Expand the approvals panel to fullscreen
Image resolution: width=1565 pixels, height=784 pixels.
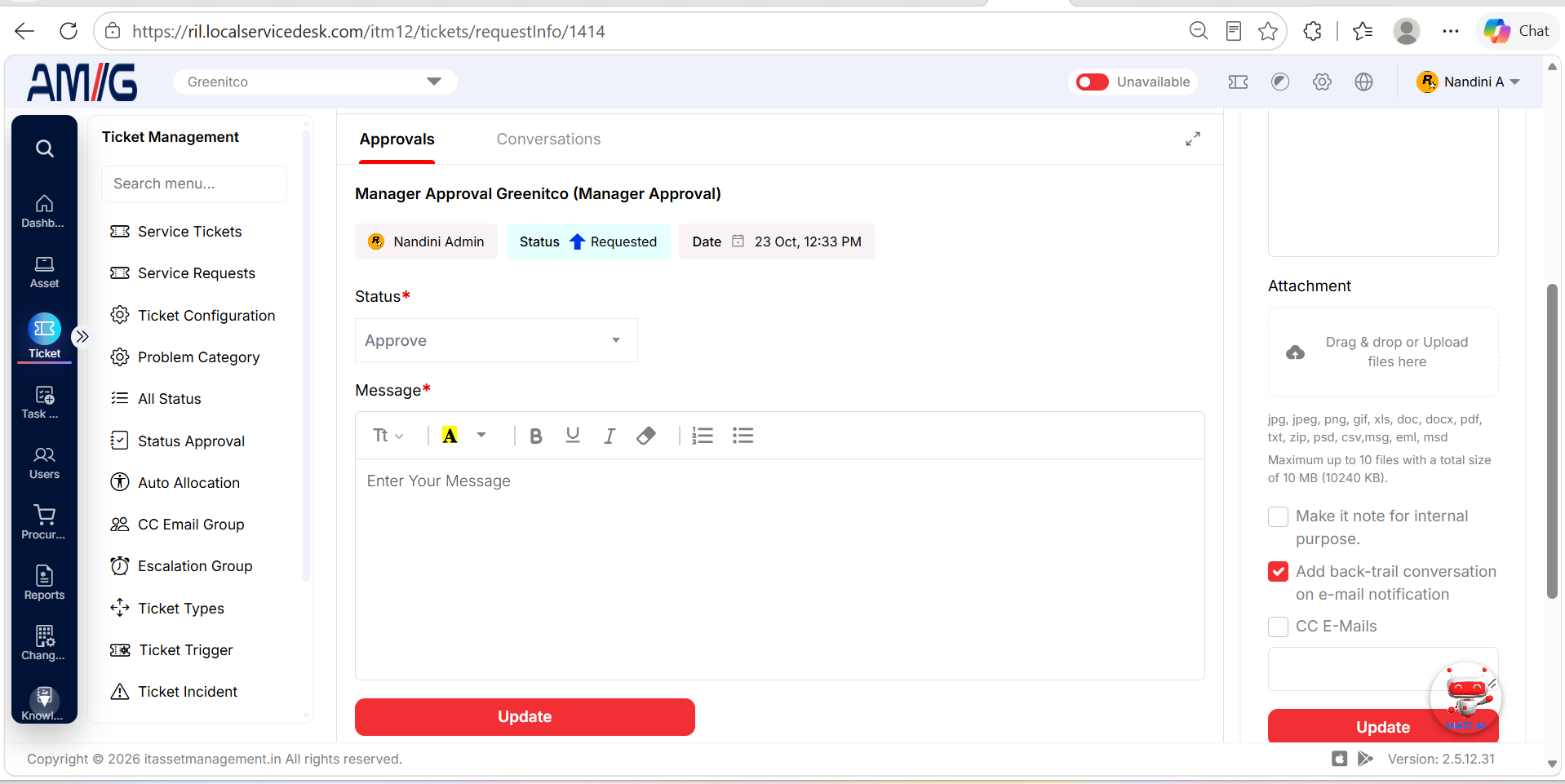point(1193,140)
